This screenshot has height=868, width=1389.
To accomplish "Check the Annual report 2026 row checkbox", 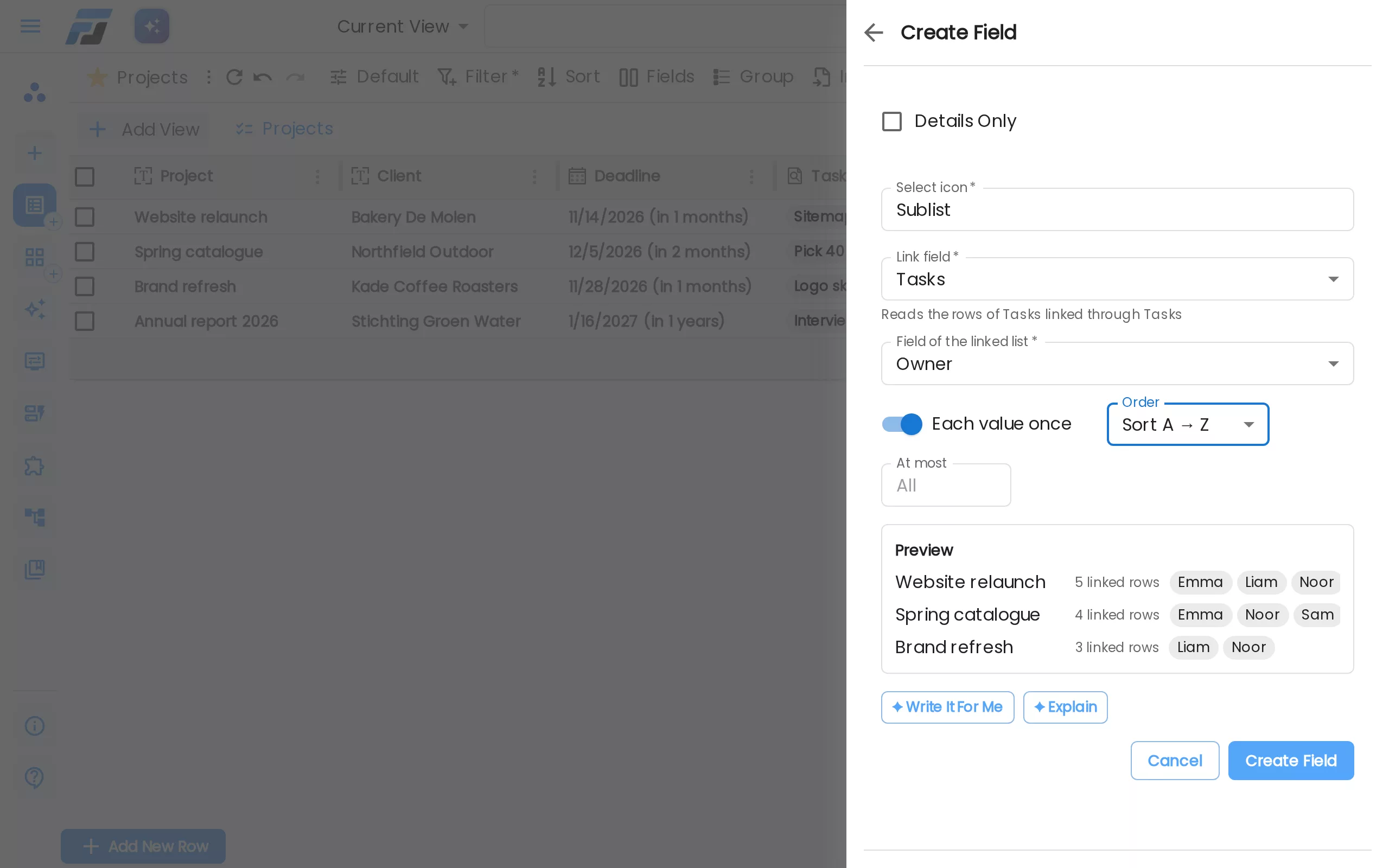I will (85, 321).
